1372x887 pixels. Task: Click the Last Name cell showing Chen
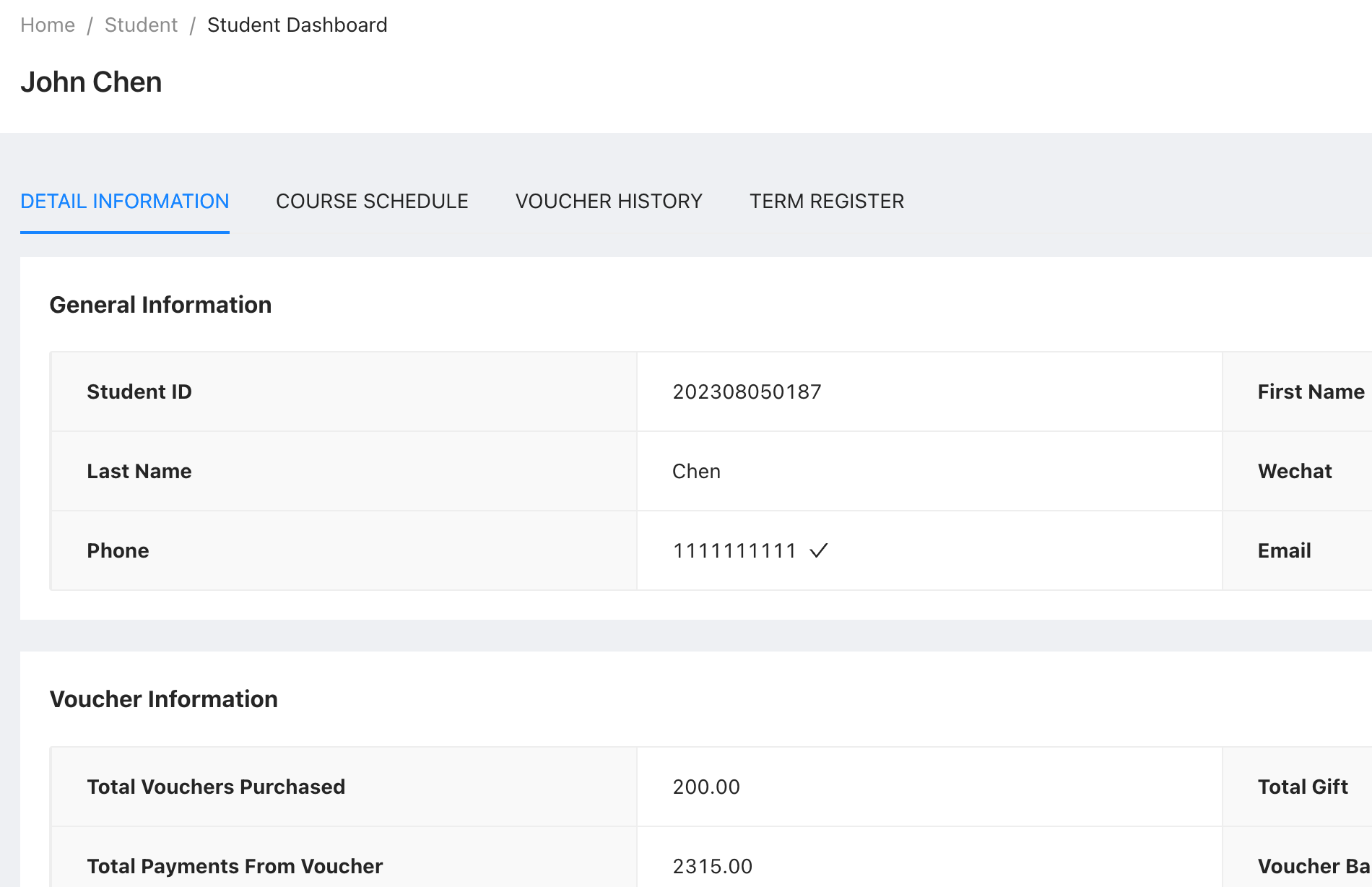coord(696,471)
